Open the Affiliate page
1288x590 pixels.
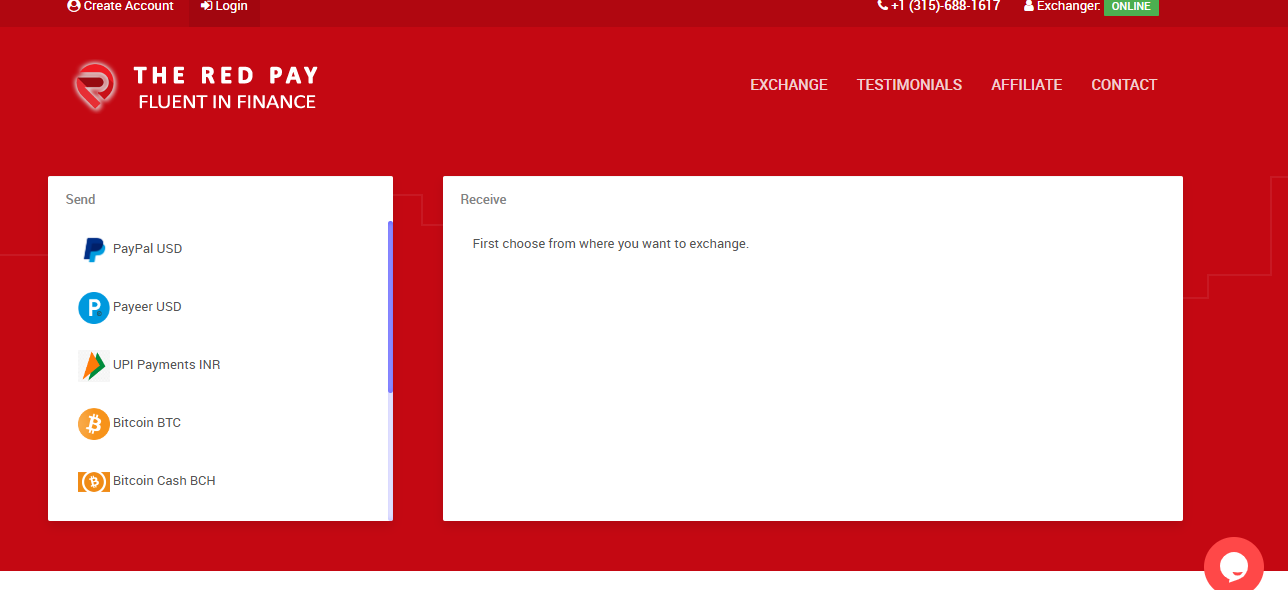click(1026, 85)
